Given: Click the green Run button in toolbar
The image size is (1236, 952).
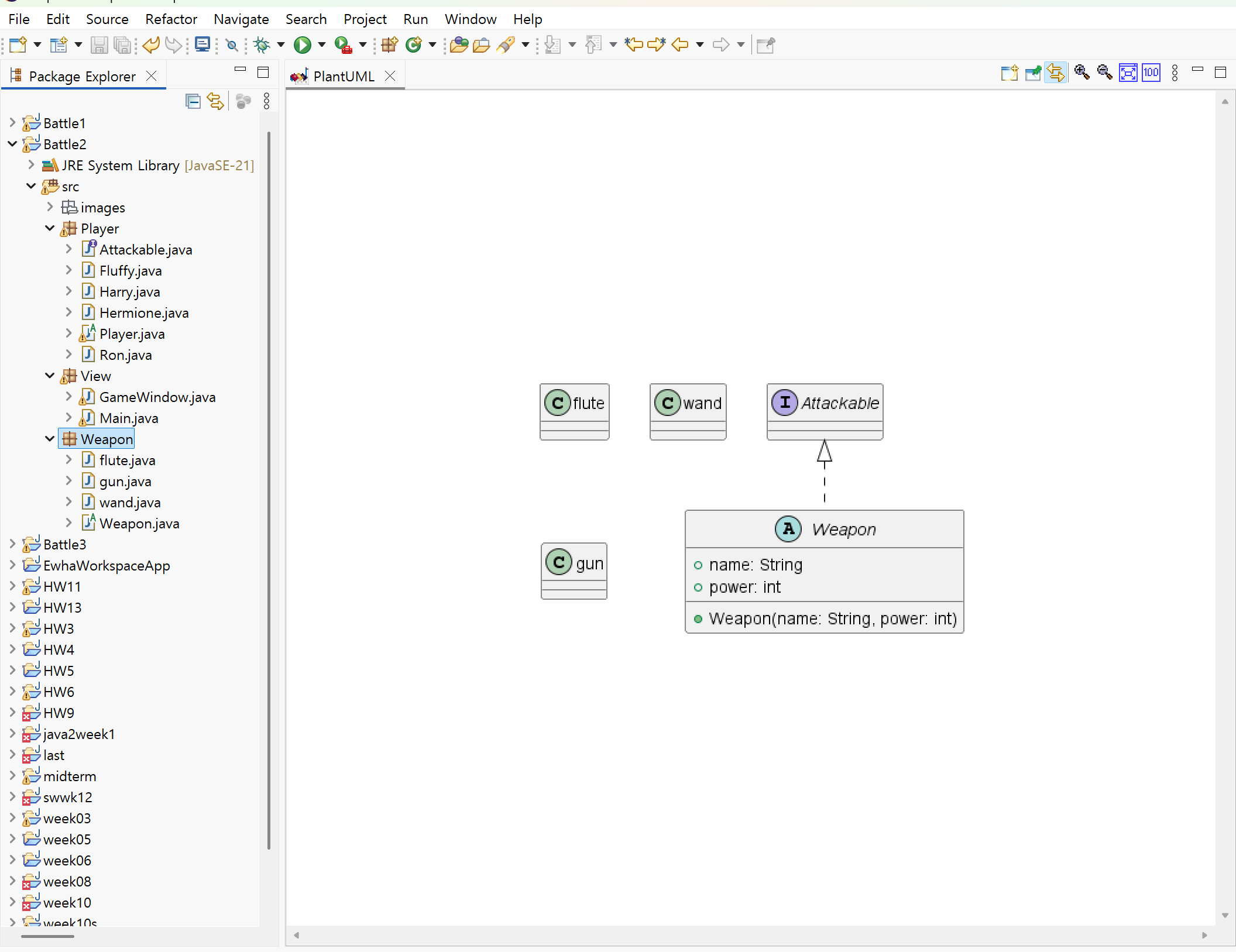Looking at the screenshot, I should 302,45.
